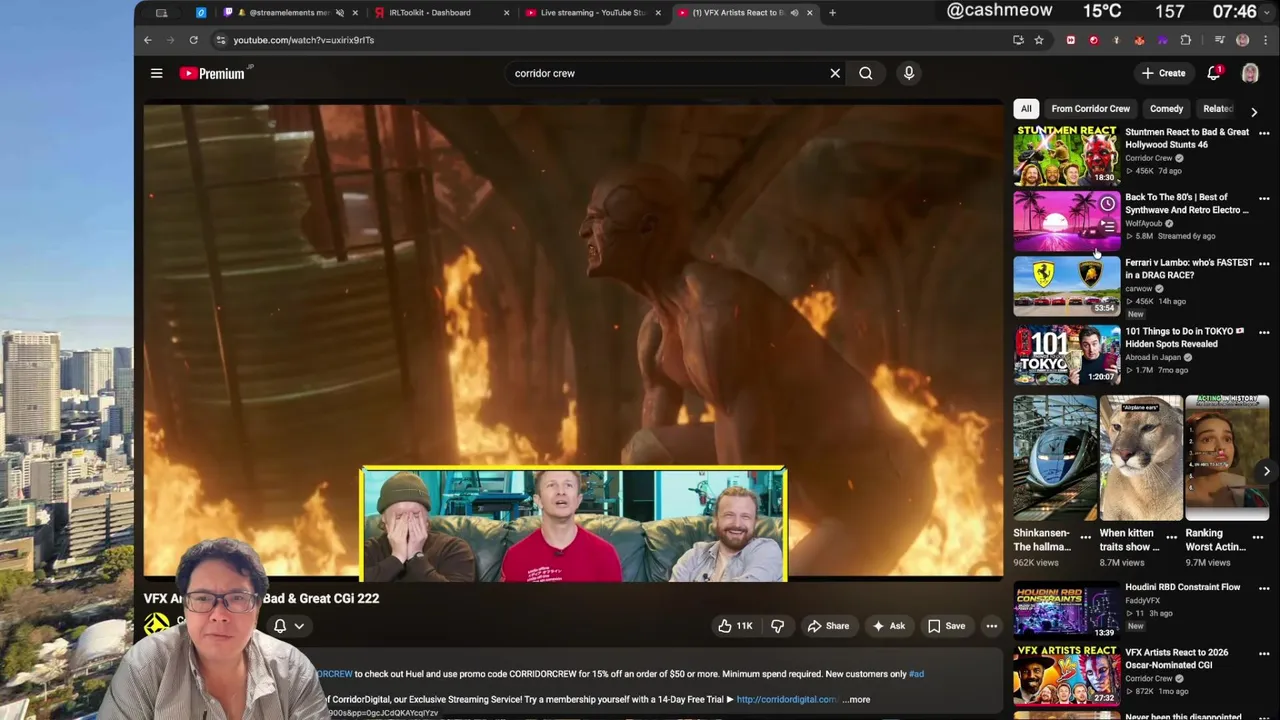Select the Related filter chip
This screenshot has width=1280, height=720.
click(x=1217, y=109)
